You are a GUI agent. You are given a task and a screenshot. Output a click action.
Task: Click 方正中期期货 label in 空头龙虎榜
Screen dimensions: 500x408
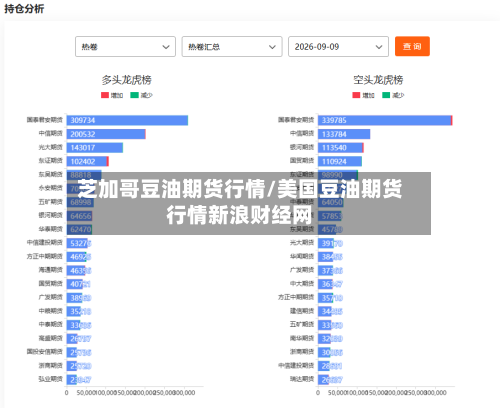pos(296,297)
